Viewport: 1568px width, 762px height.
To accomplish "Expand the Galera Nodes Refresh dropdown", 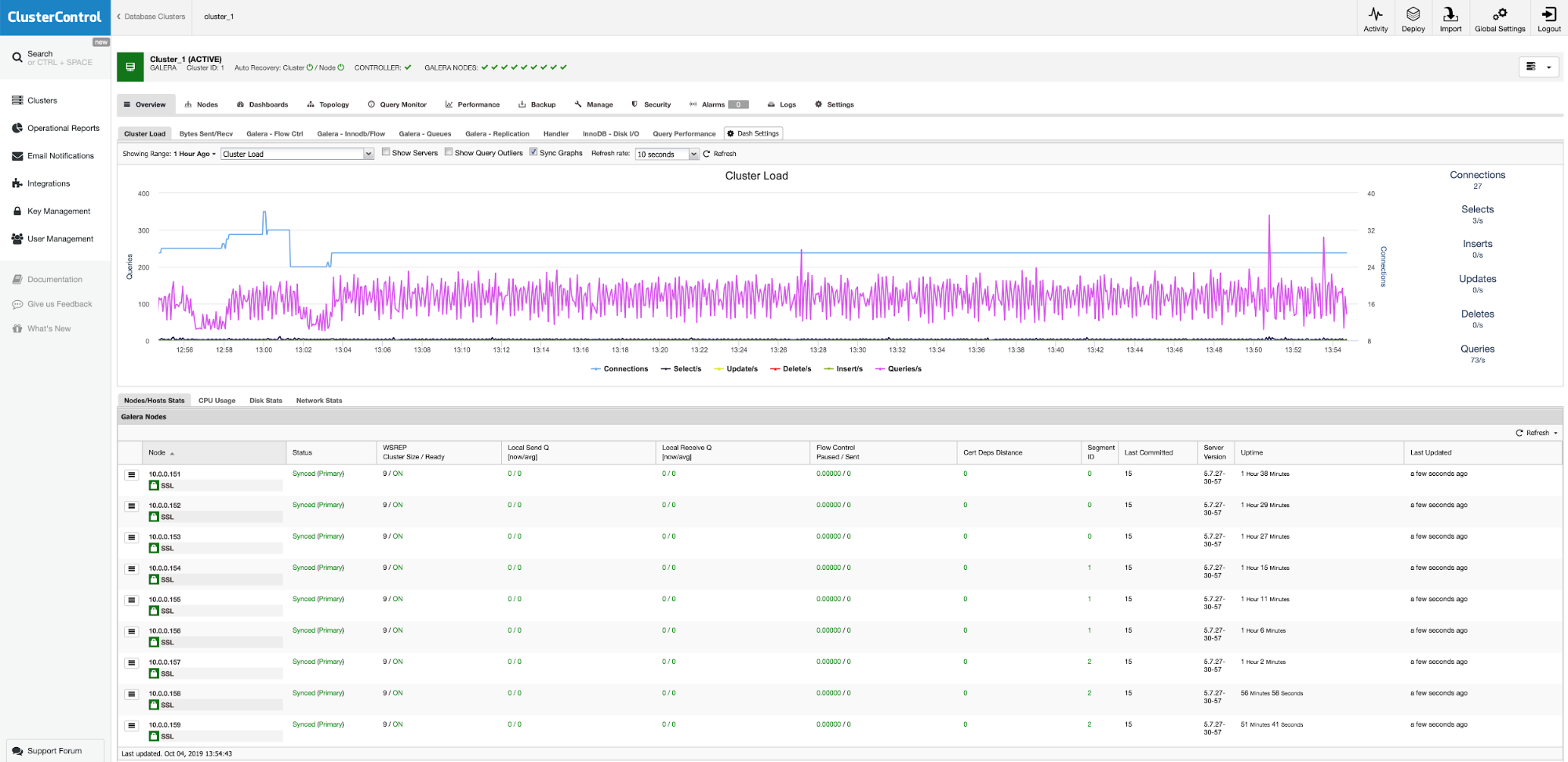I will [1537, 433].
